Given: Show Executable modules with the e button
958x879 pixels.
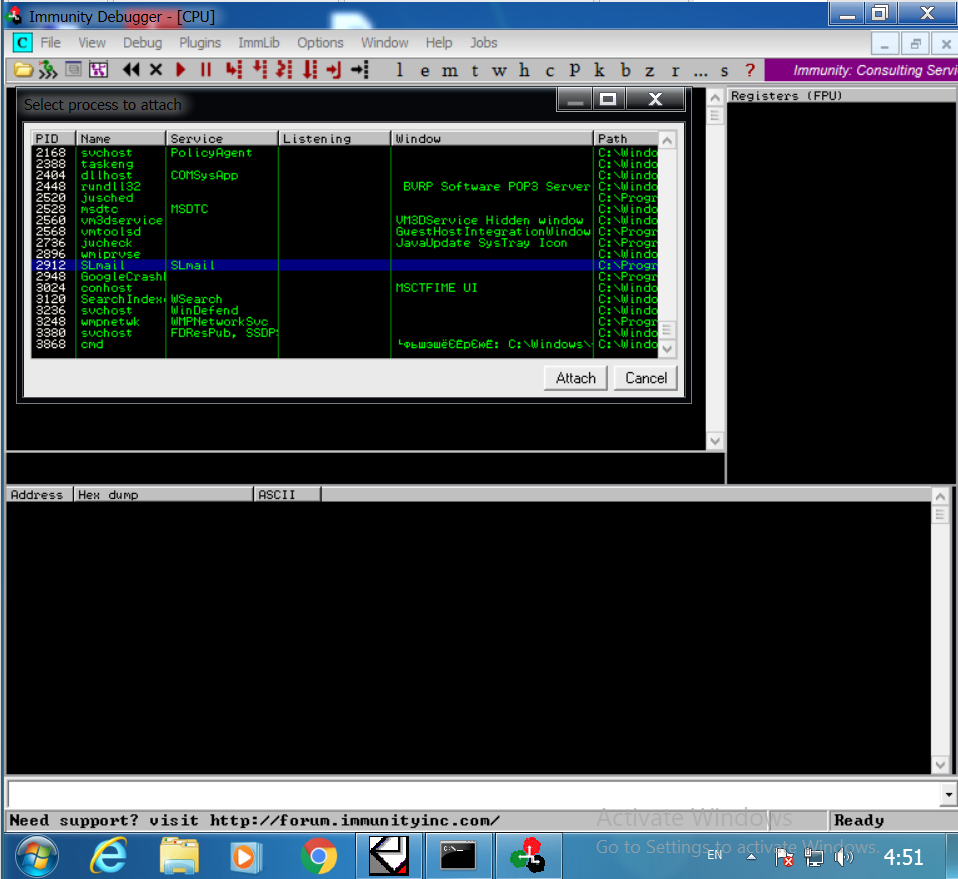Looking at the screenshot, I should pyautogui.click(x=425, y=71).
